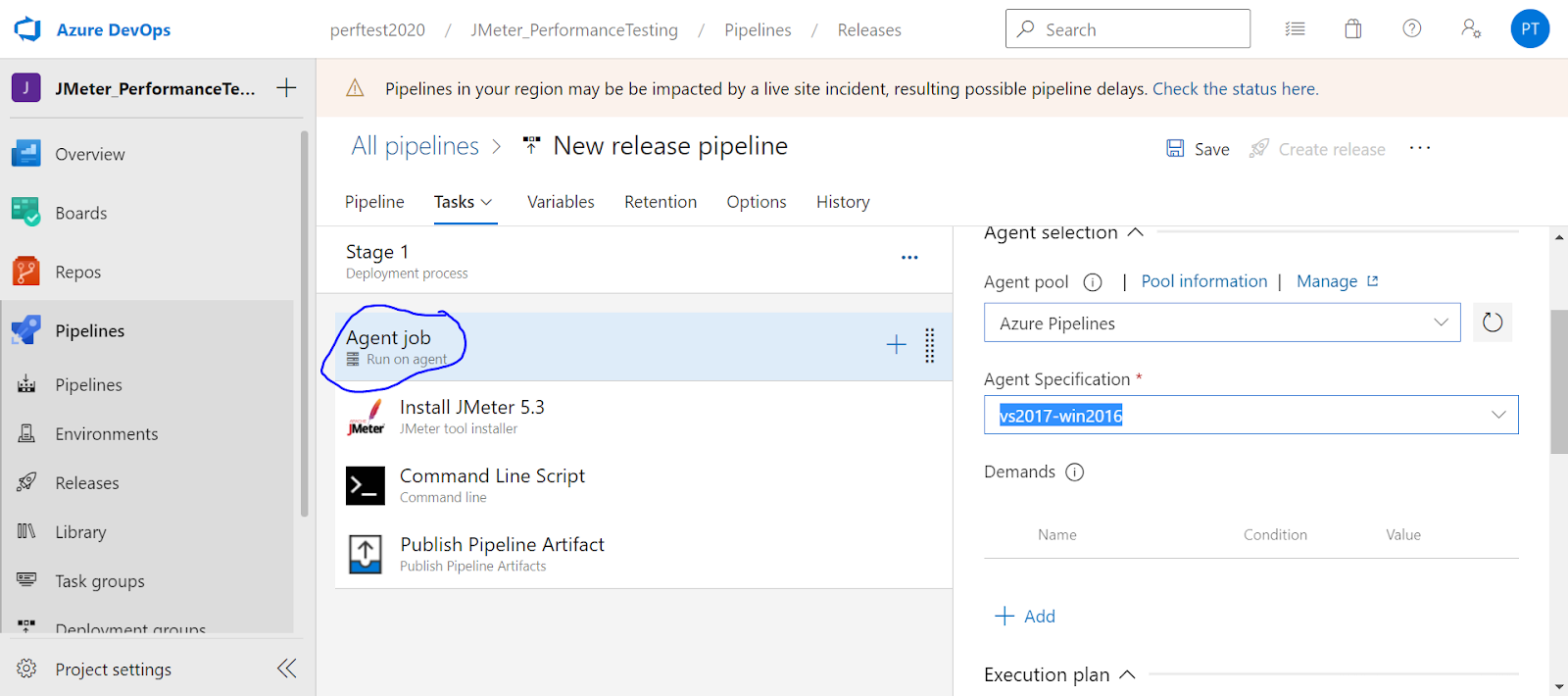Click the plus icon next to project name
Image resolution: width=1568 pixels, height=696 pixels.
pos(286,87)
